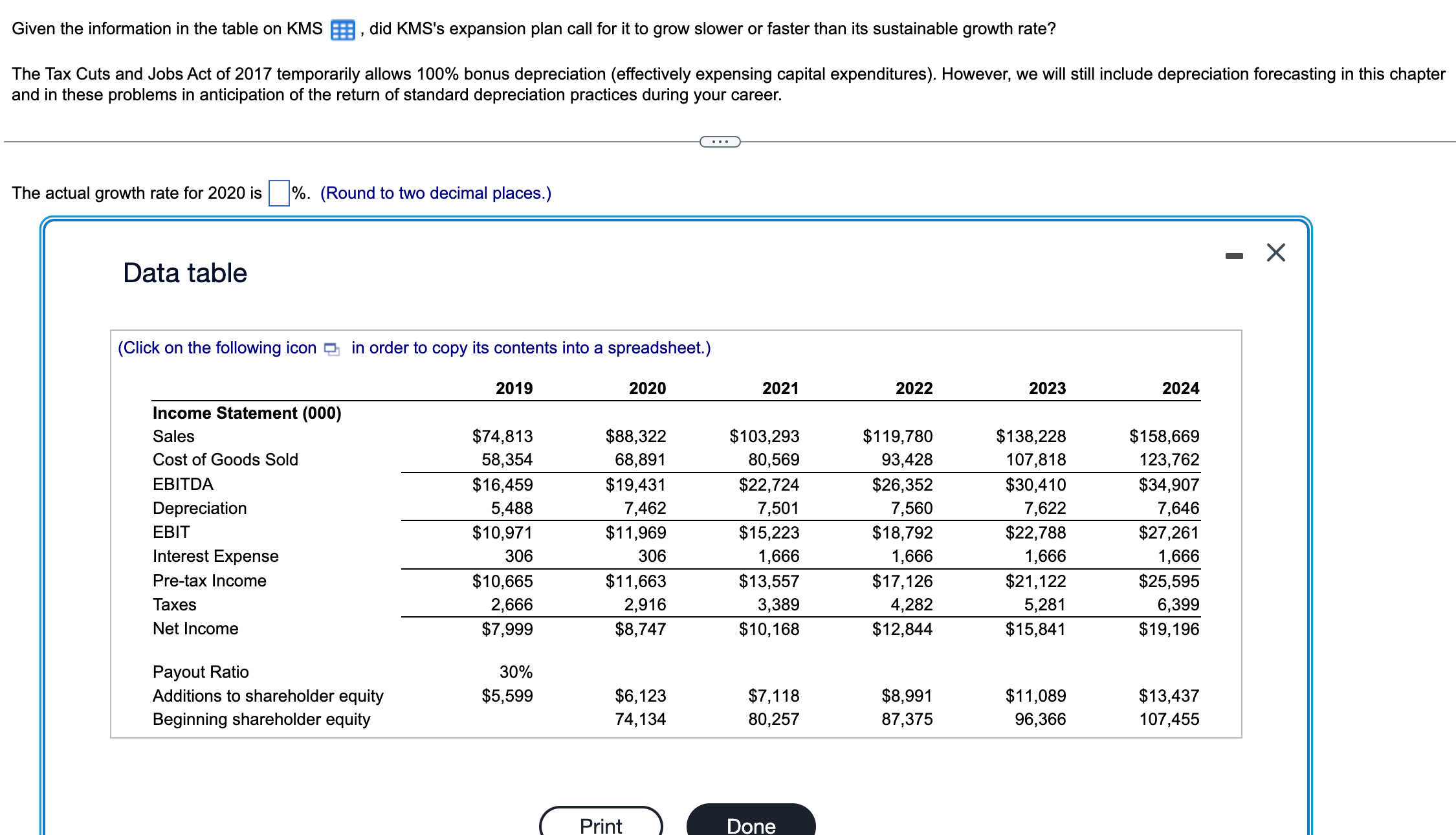Screen dimensions: 1456x835
Task: Select the Net Income row label
Action: [x=195, y=628]
